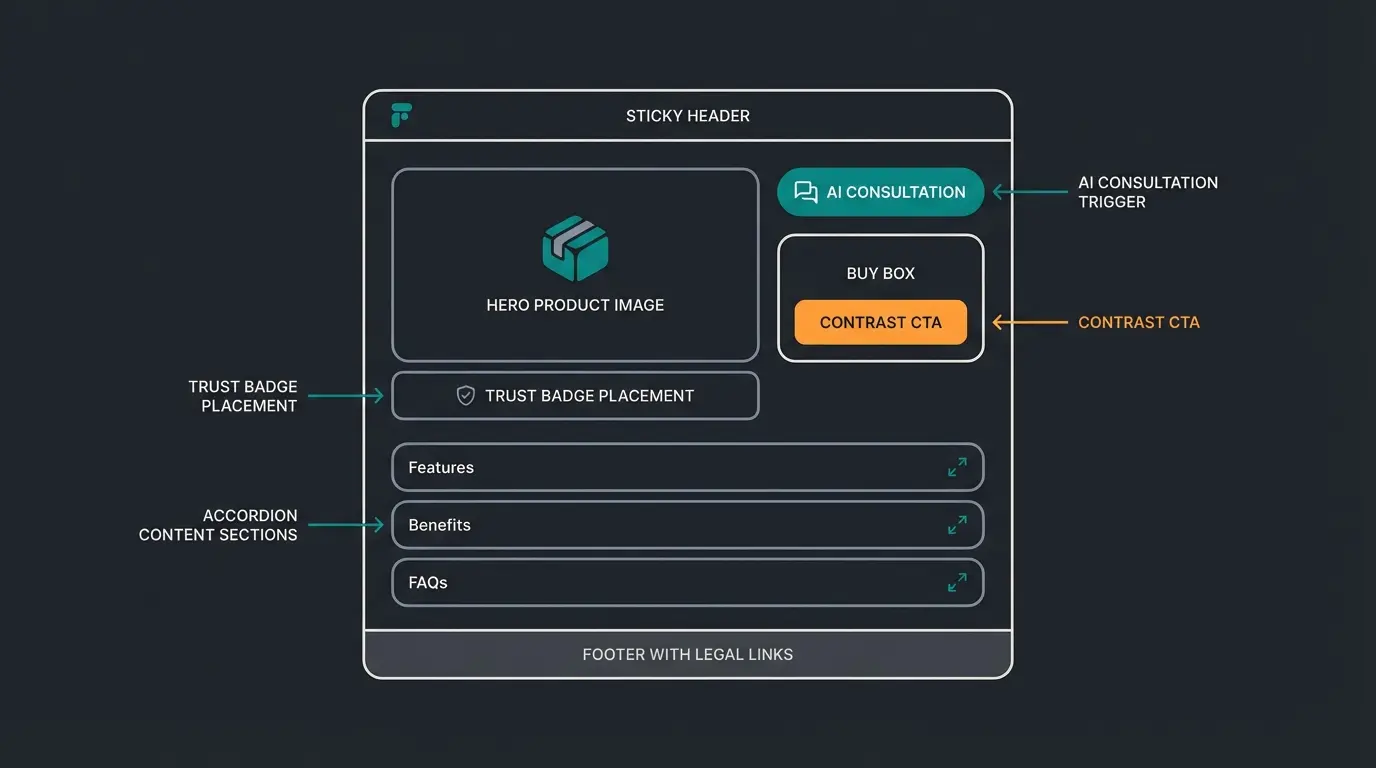Click the expand arrows icon on Features row

coord(958,467)
